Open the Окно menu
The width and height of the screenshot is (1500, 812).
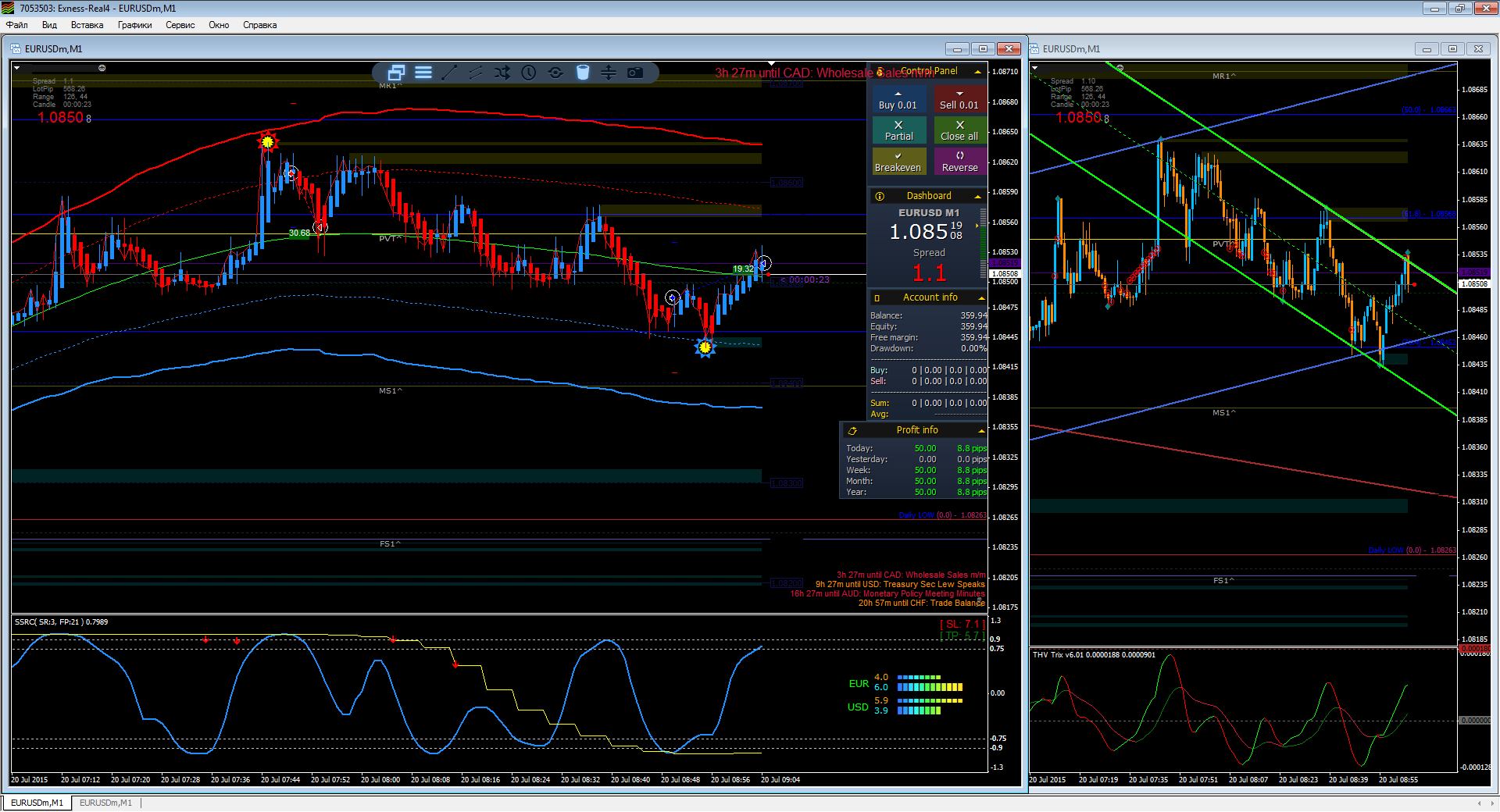click(219, 25)
